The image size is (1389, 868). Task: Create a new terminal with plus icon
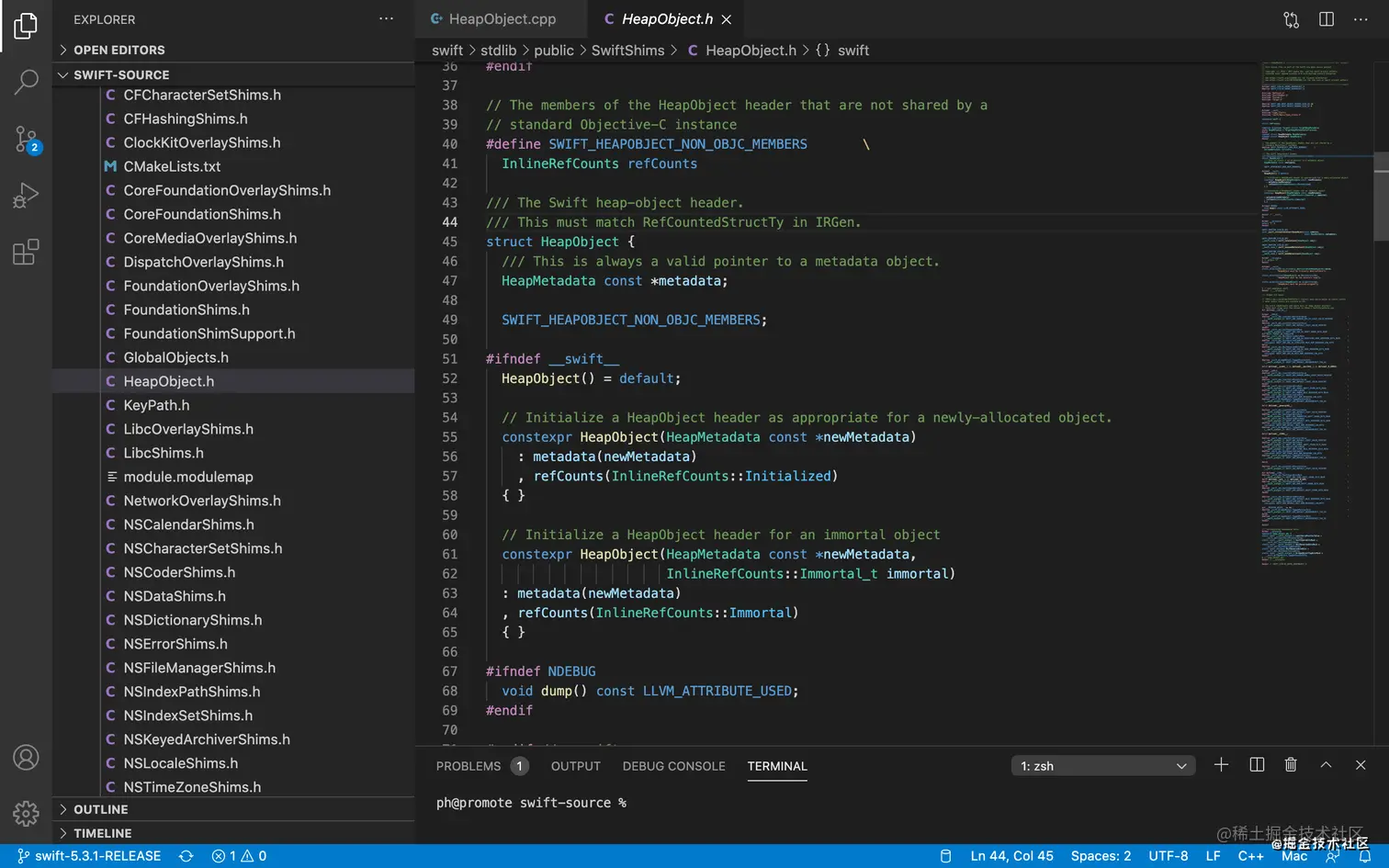point(1221,765)
